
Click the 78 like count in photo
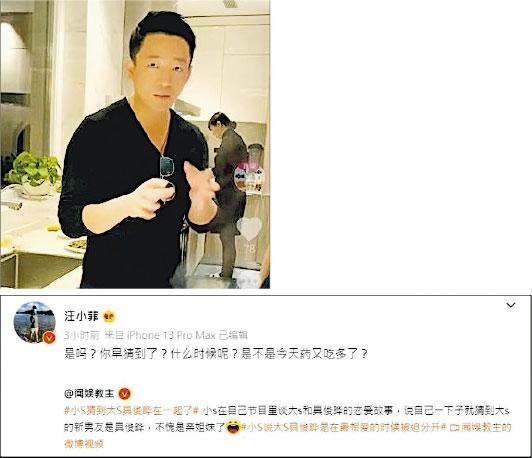coord(249,249)
